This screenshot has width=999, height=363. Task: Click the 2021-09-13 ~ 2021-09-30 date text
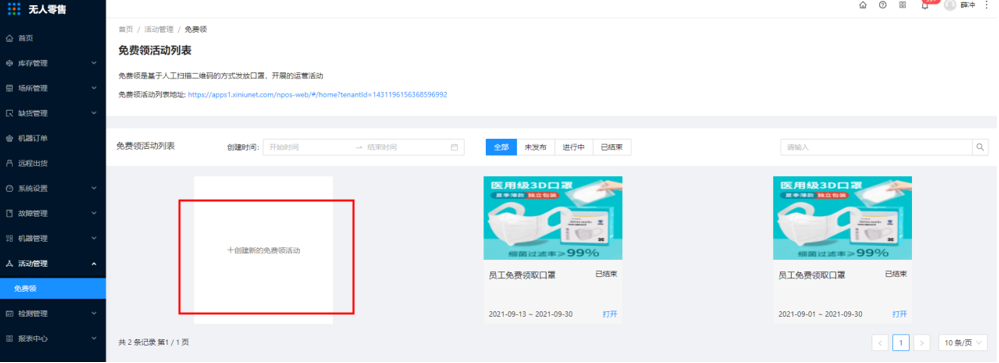[531, 314]
